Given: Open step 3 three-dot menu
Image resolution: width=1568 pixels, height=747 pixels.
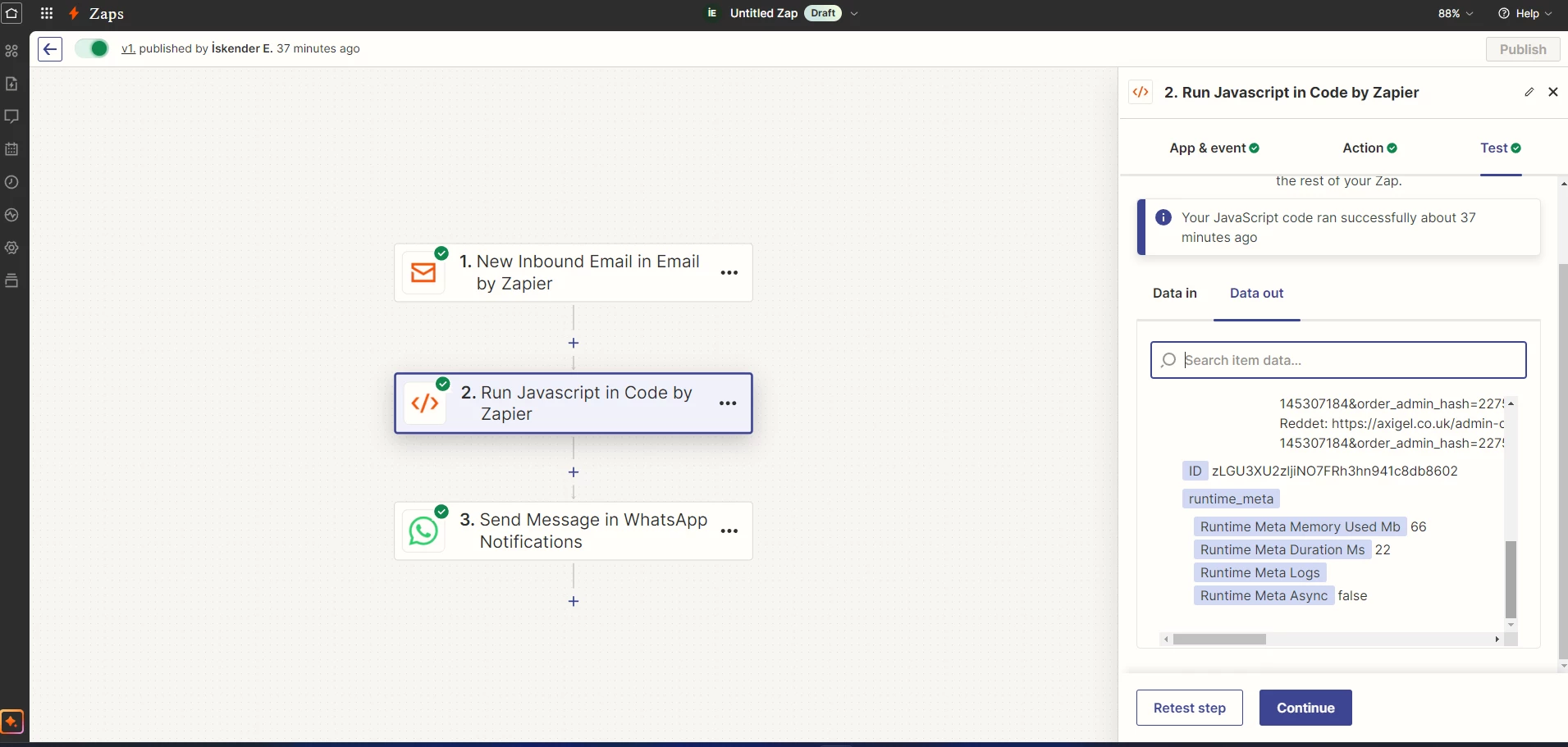Looking at the screenshot, I should click(x=729, y=531).
